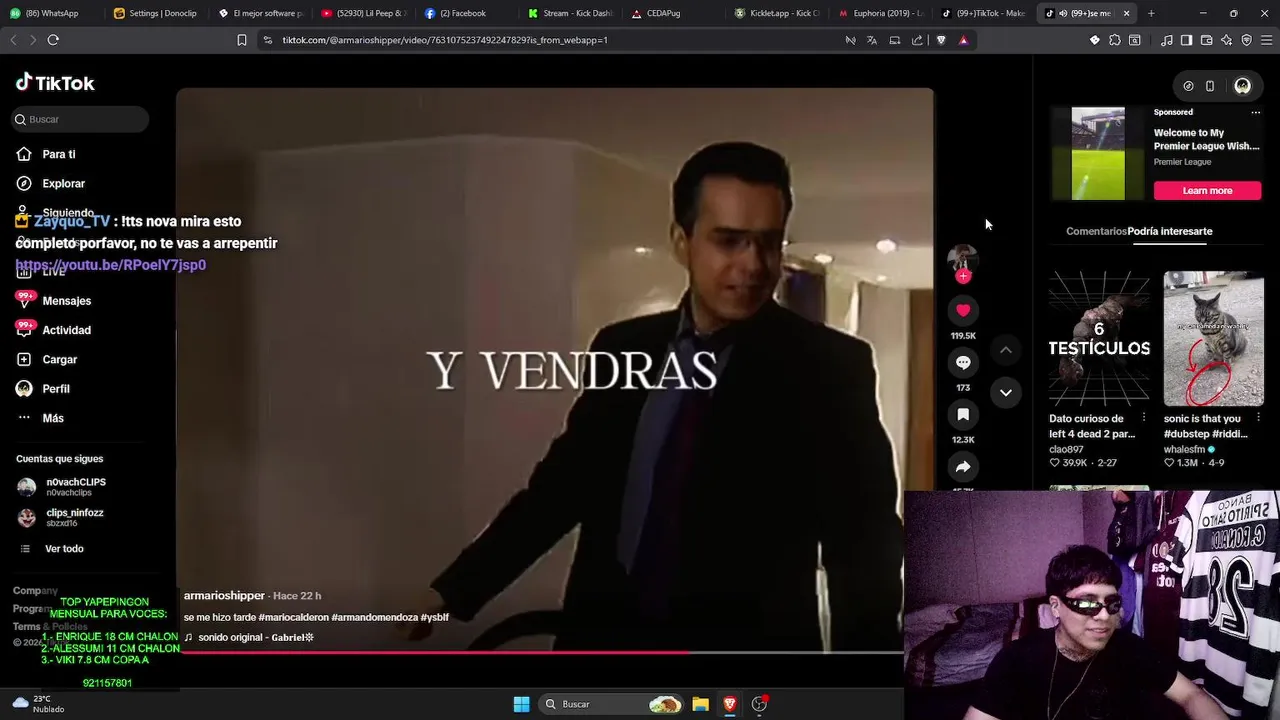This screenshot has width=1280, height=720.
Task: Click the taskbar Buscar search box
Action: click(612, 704)
